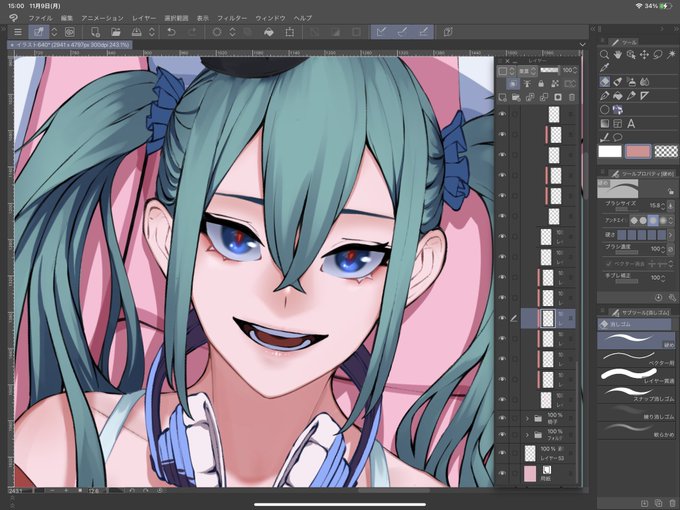Select the 軟らかめ eraser sub tool
Image resolution: width=680 pixels, height=510 pixels.
click(636, 429)
